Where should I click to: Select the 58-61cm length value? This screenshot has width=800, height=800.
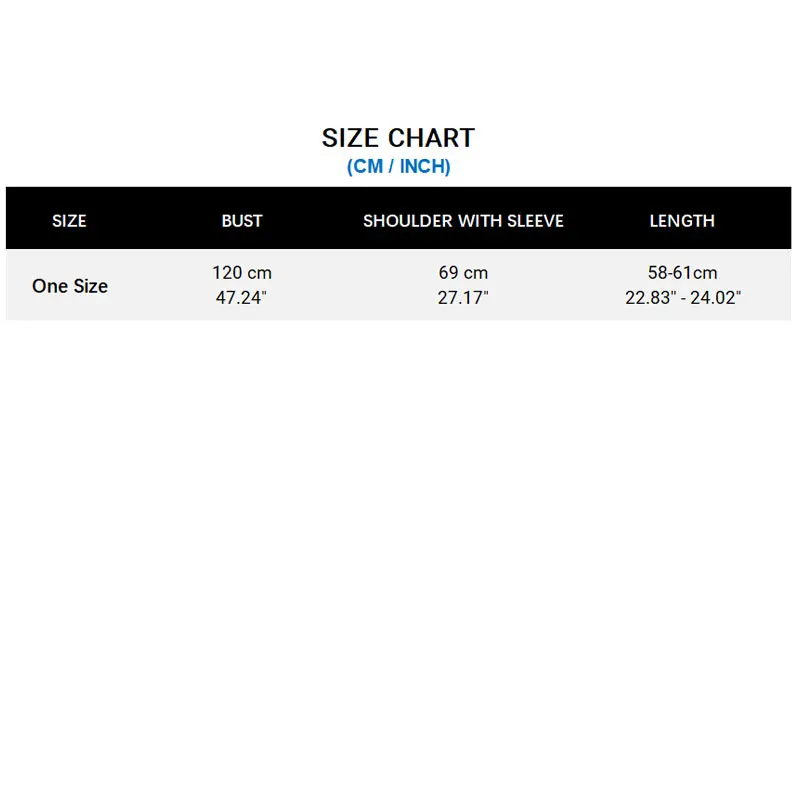(x=683, y=273)
